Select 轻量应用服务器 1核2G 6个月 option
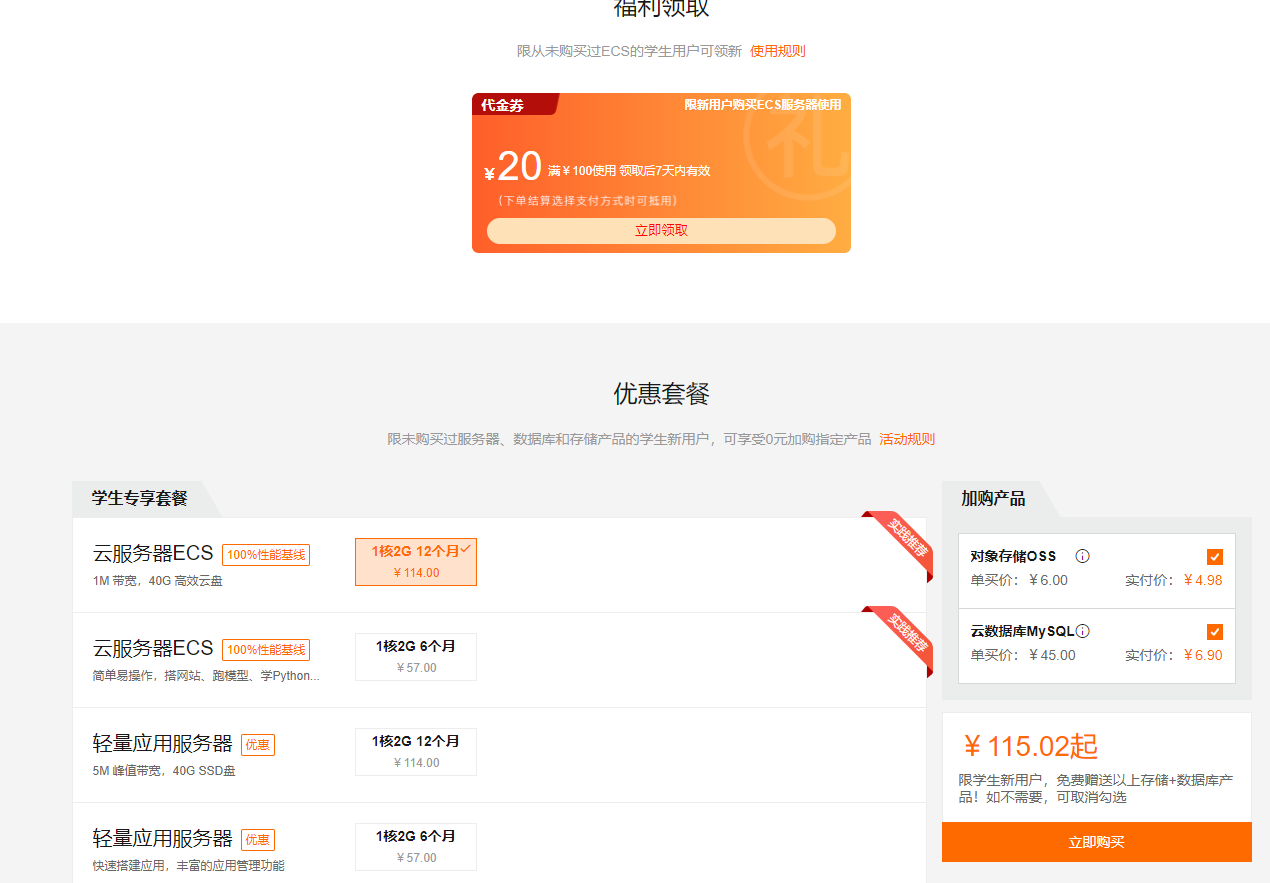Viewport: 1270px width, 883px height. [416, 847]
